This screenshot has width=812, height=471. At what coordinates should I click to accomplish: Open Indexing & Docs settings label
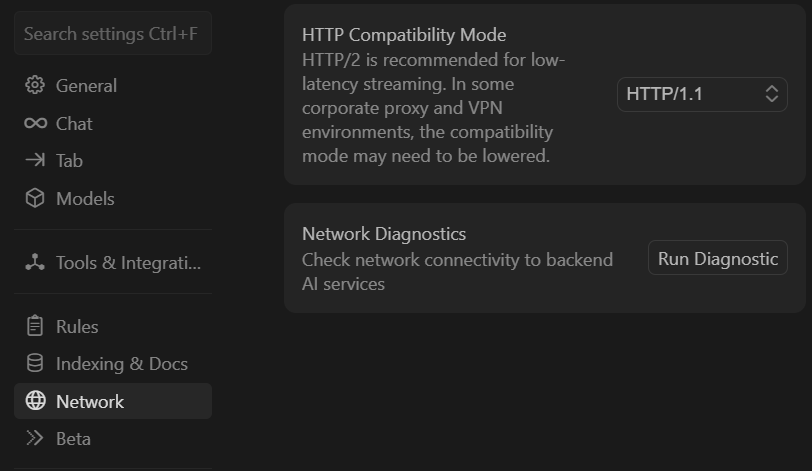[x=122, y=364]
